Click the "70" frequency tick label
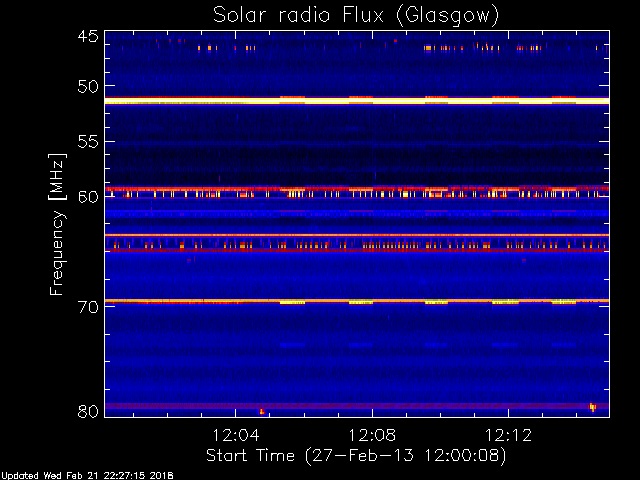This screenshot has width=640, height=480. (88, 307)
